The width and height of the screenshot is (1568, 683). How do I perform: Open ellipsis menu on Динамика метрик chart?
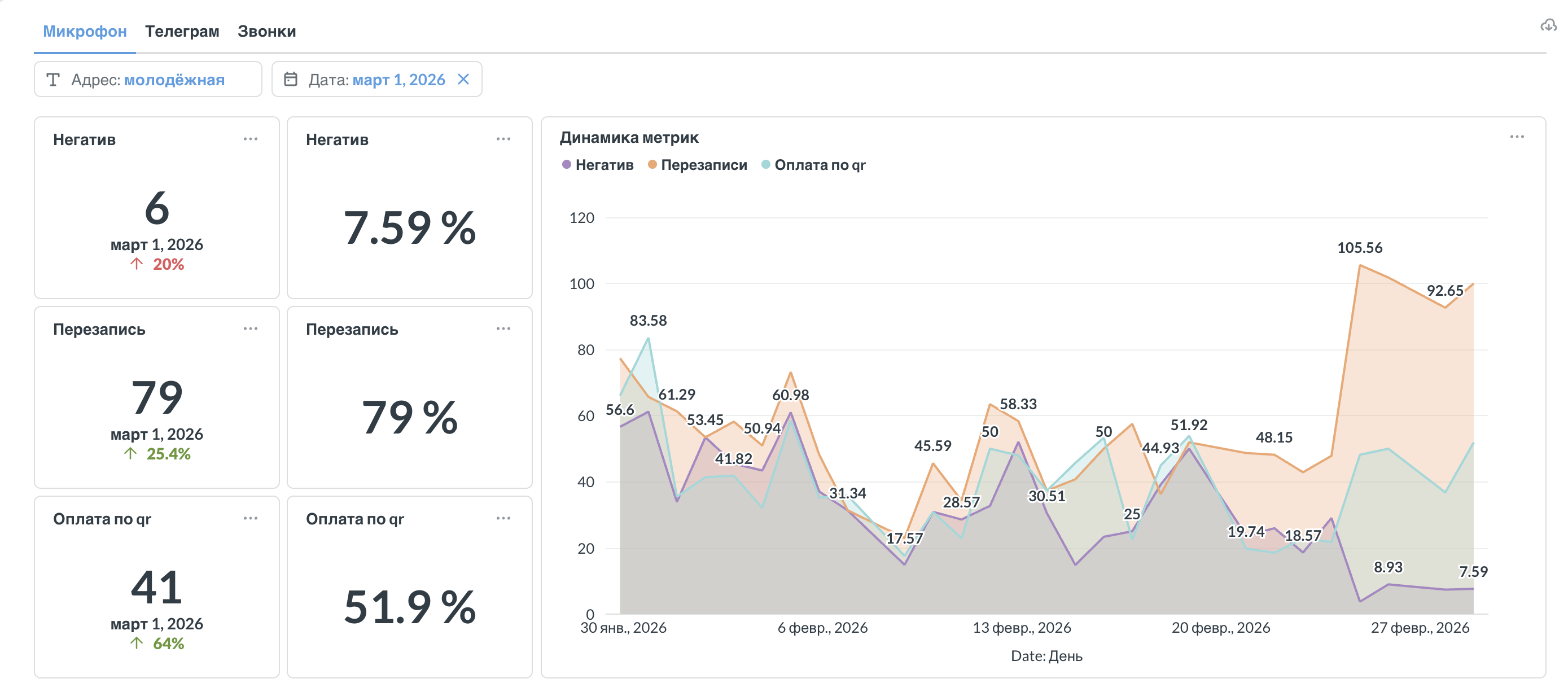[1516, 137]
